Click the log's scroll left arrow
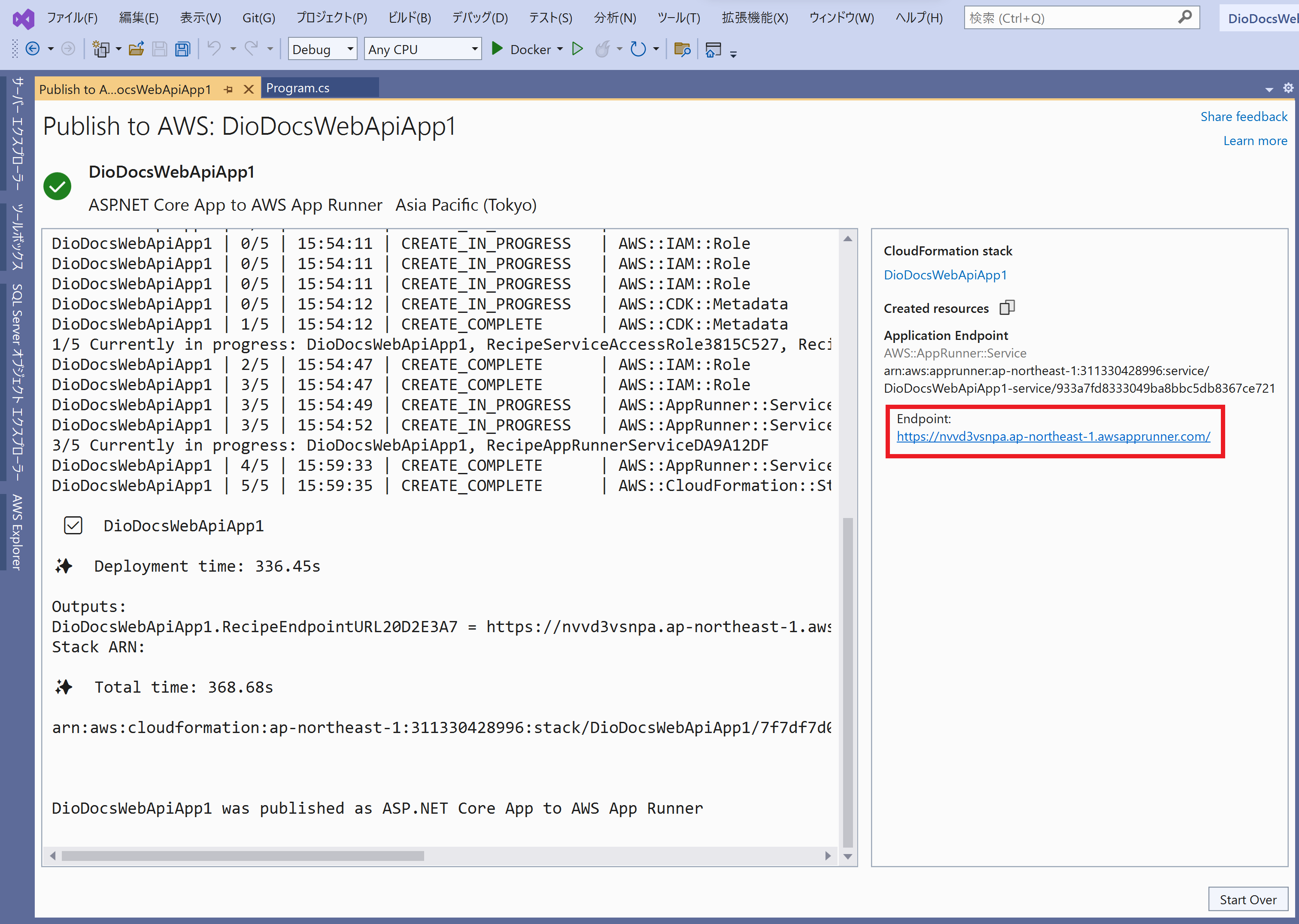1299x924 pixels. (x=53, y=856)
